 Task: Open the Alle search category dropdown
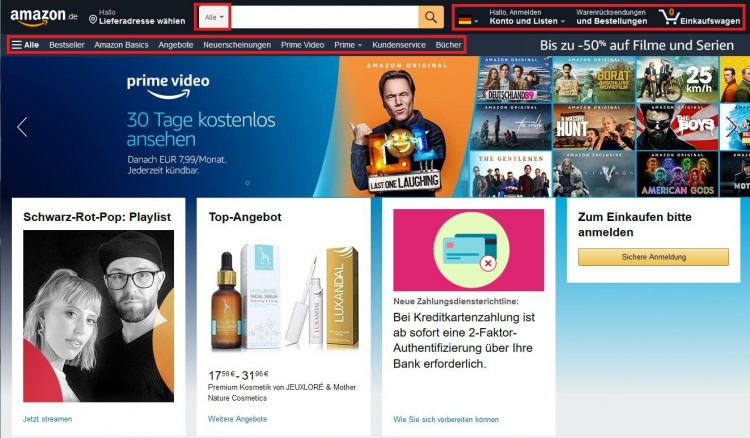coord(214,17)
